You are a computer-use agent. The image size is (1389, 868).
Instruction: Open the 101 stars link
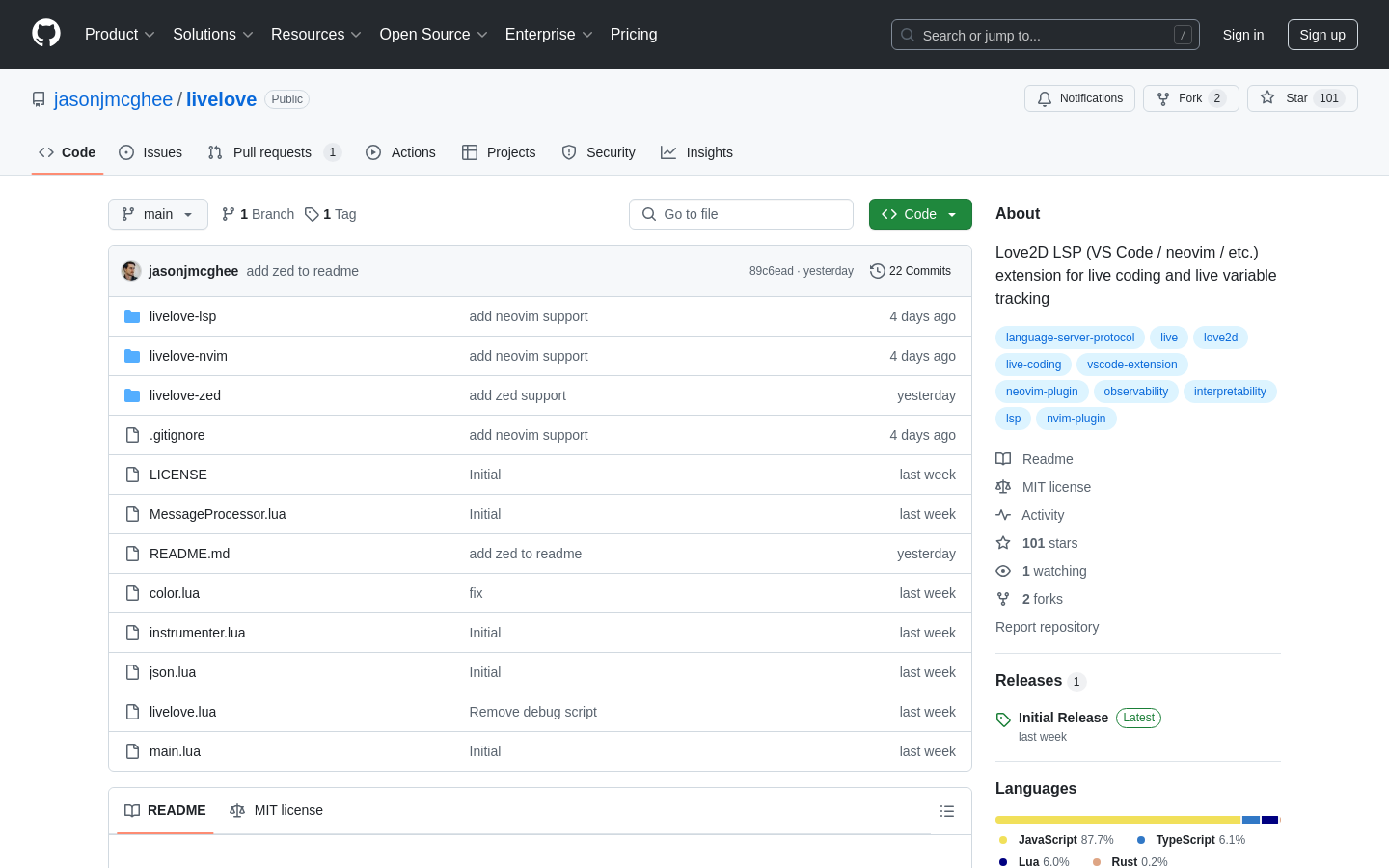click(x=1049, y=543)
